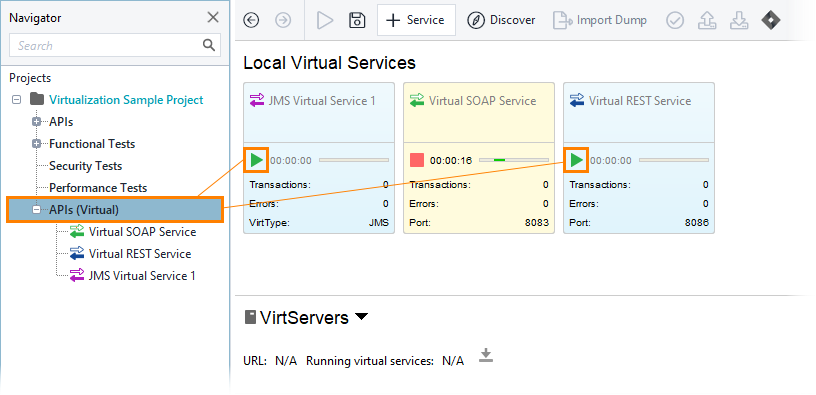Open the Virtual SOAP Service card title
816x395 pixels.
tap(482, 100)
